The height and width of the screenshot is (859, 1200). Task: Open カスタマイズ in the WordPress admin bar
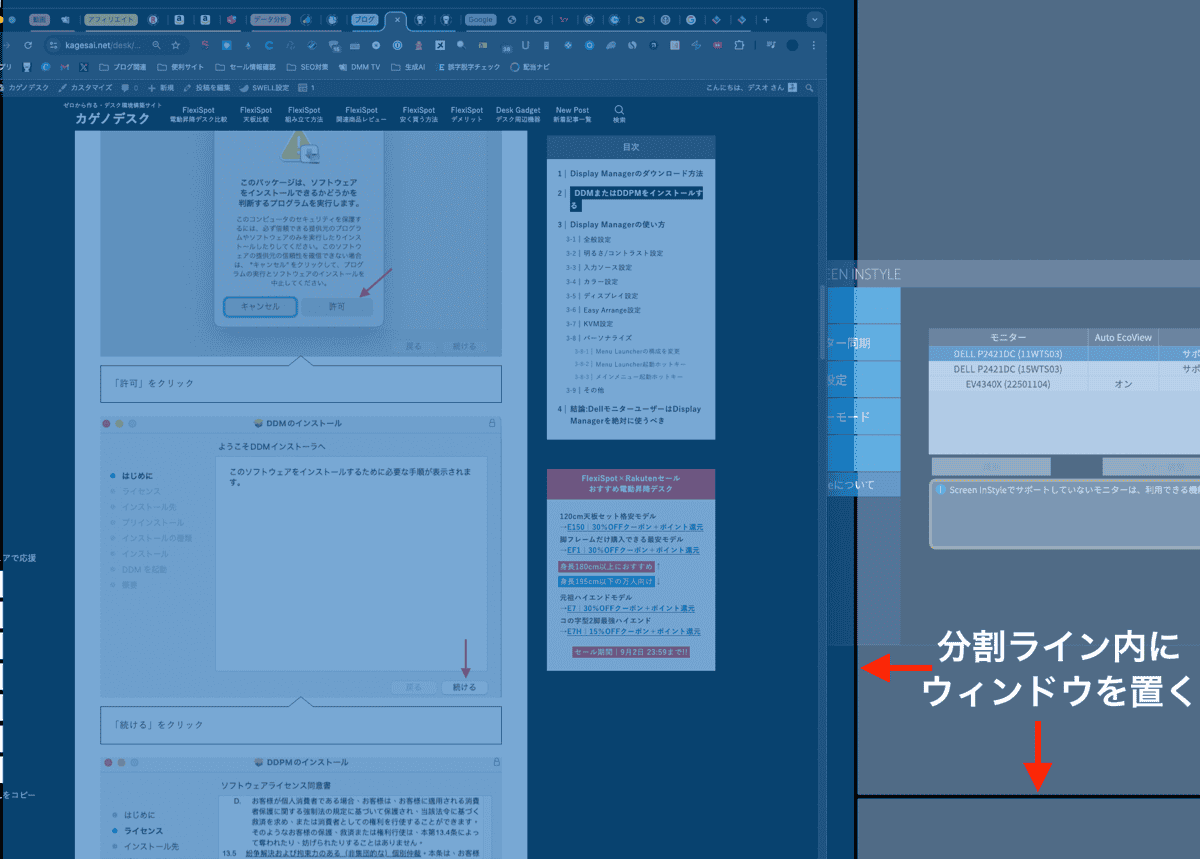[84, 88]
